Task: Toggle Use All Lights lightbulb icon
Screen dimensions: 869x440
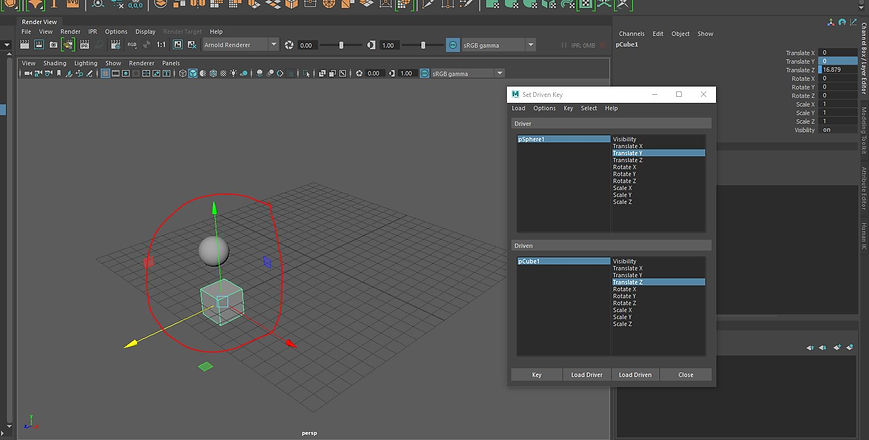Action: tap(233, 73)
